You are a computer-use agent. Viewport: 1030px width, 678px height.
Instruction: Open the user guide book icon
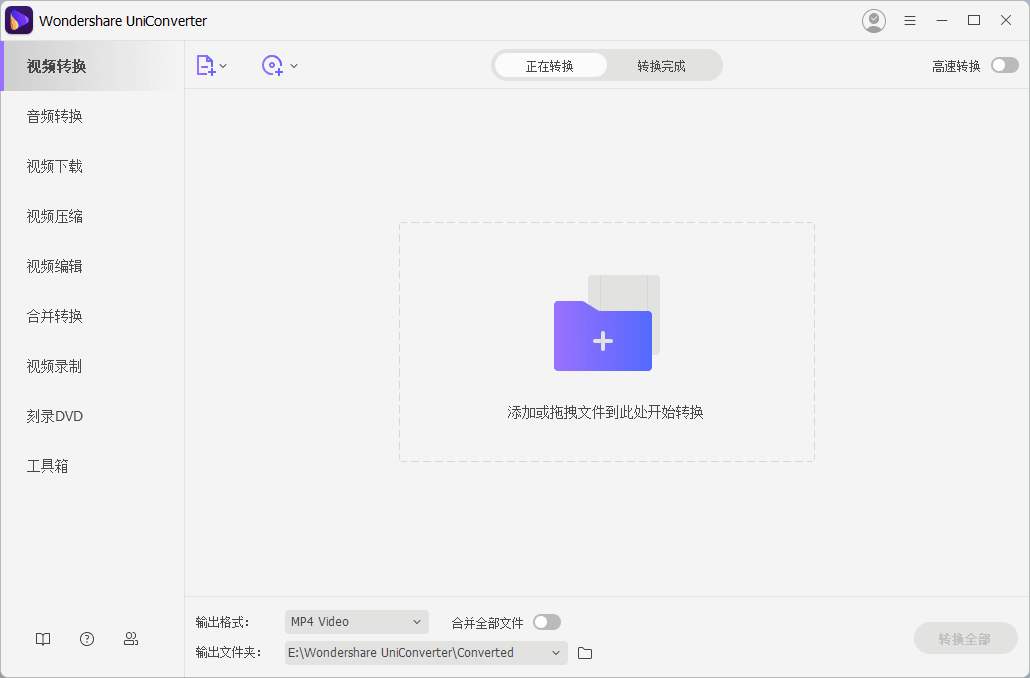point(43,638)
